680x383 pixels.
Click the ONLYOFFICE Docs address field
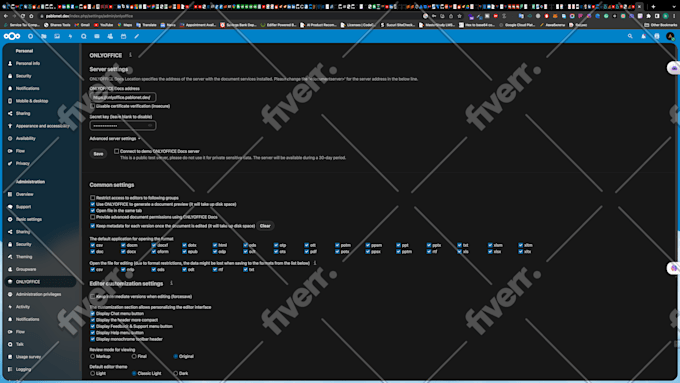(x=123, y=97)
